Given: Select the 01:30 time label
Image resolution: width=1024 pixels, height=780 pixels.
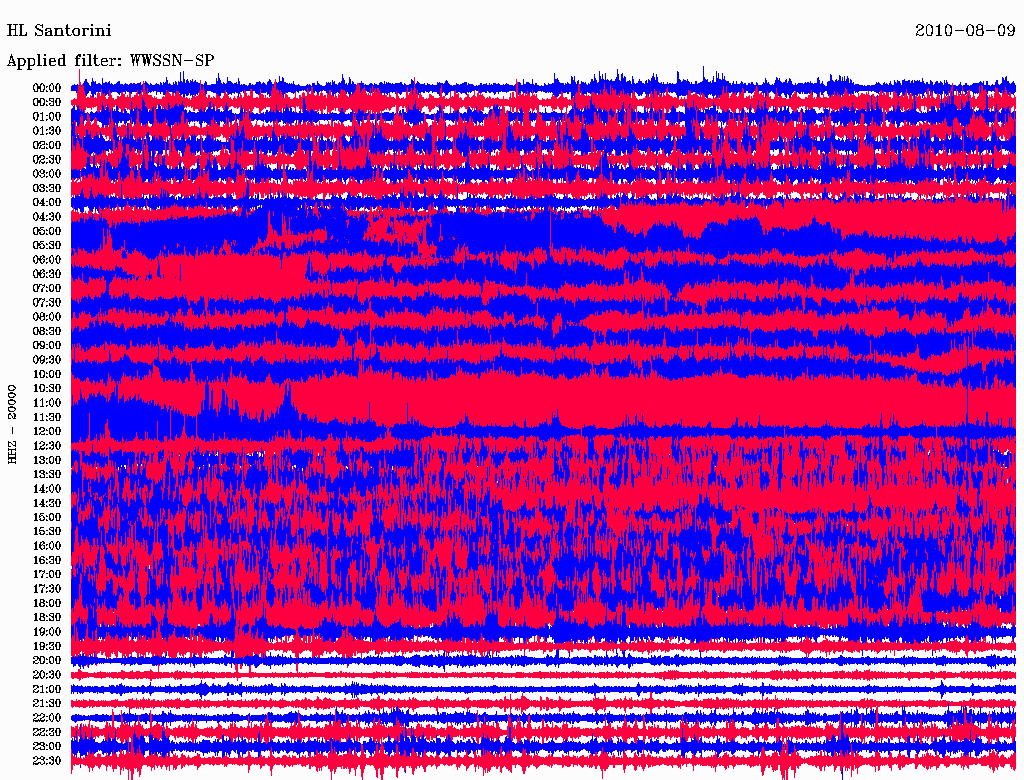Looking at the screenshot, I should [x=46, y=131].
